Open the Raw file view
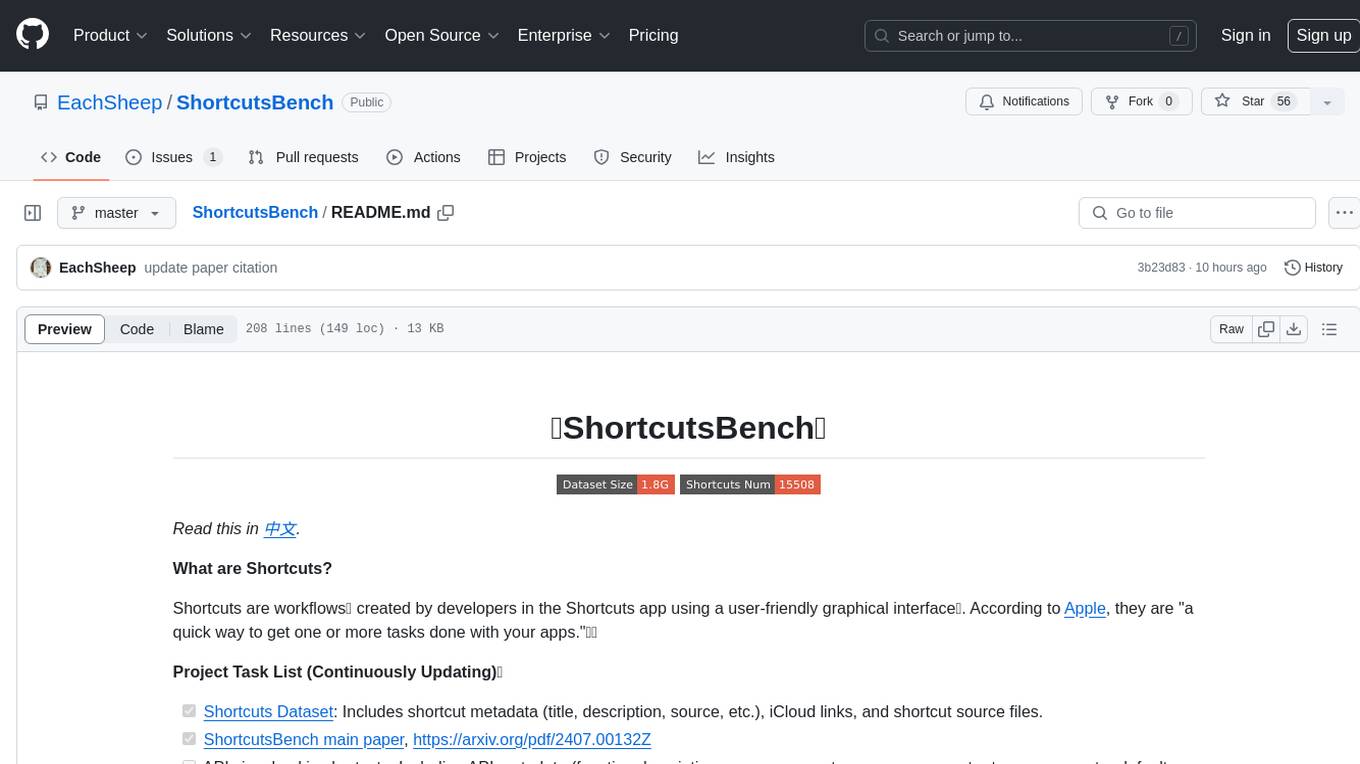The width and height of the screenshot is (1360, 764). click(1231, 329)
